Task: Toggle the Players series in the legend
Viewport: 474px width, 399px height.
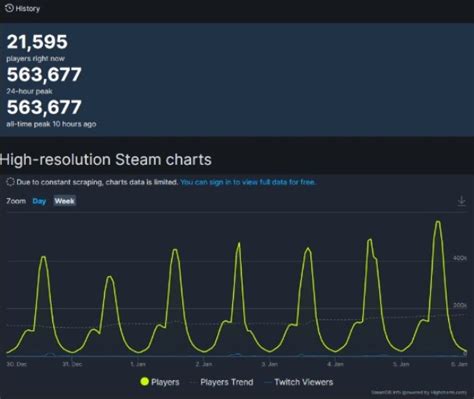Action: click(160, 382)
